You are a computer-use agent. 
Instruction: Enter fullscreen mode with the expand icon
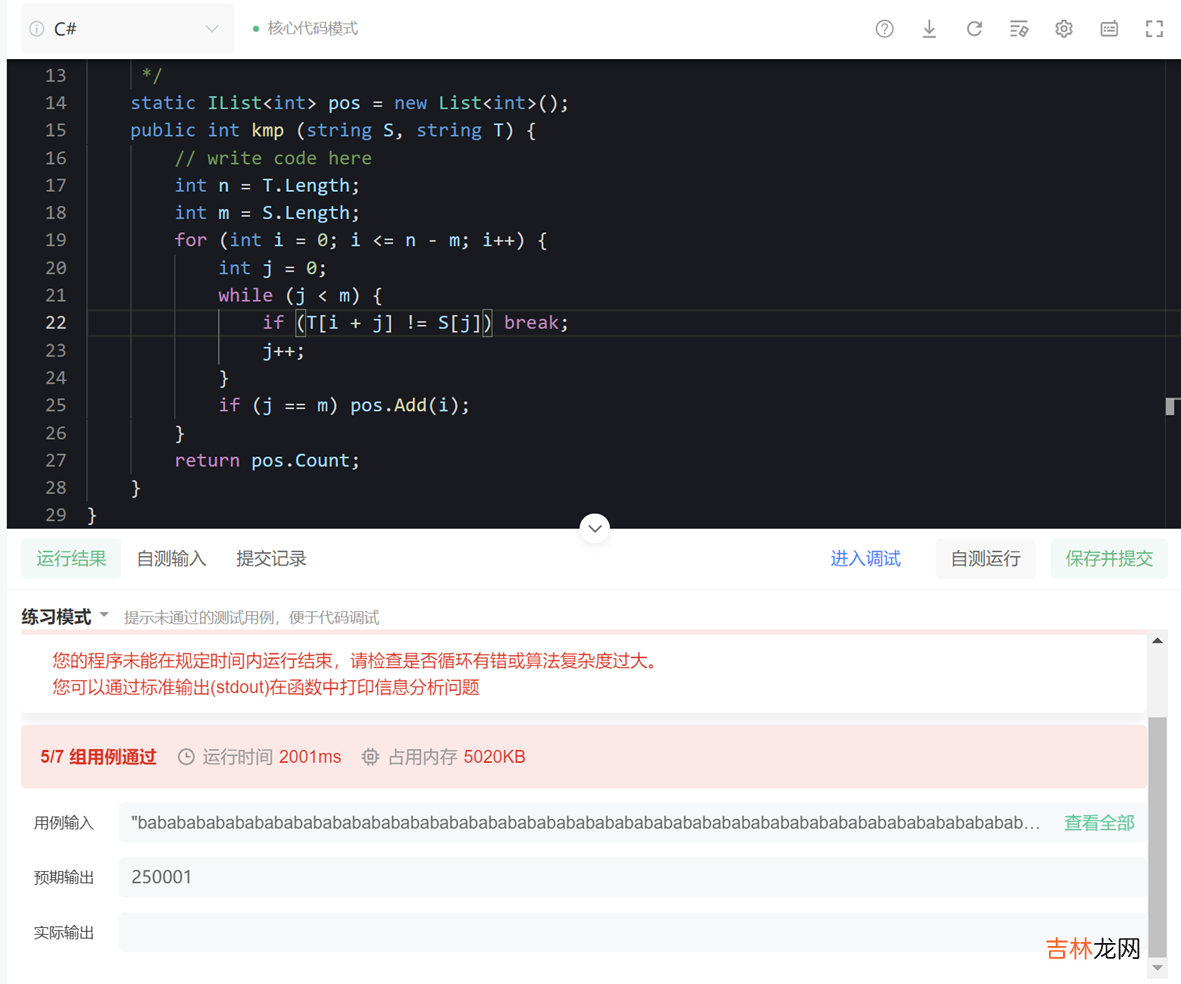point(1154,29)
